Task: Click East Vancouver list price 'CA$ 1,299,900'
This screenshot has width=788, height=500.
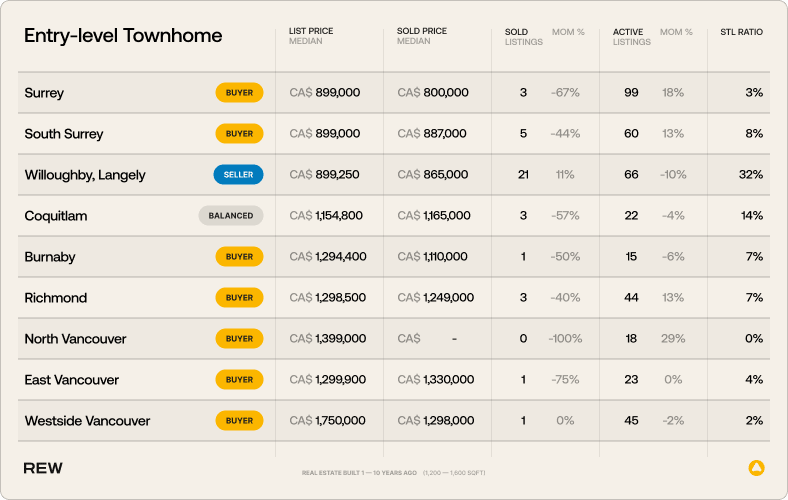Action: coord(327,379)
